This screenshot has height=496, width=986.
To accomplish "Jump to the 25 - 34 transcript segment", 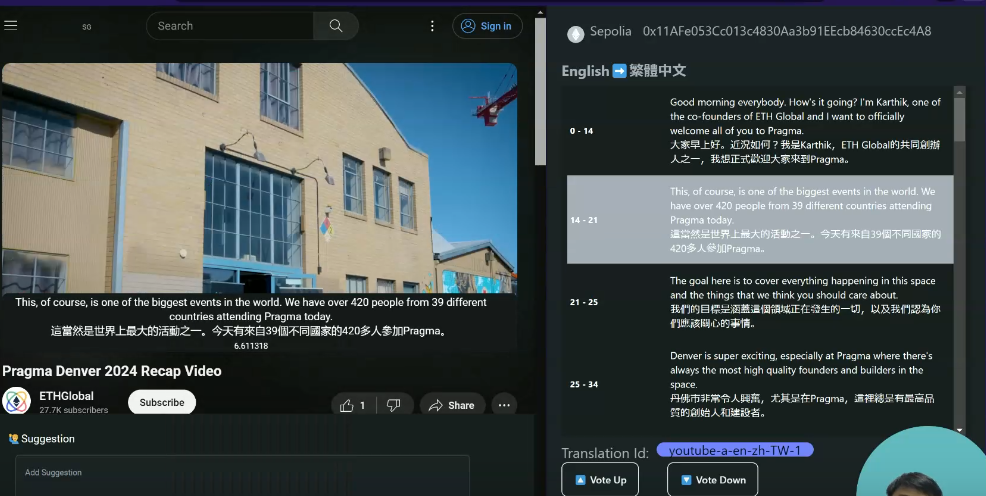I will [760, 383].
